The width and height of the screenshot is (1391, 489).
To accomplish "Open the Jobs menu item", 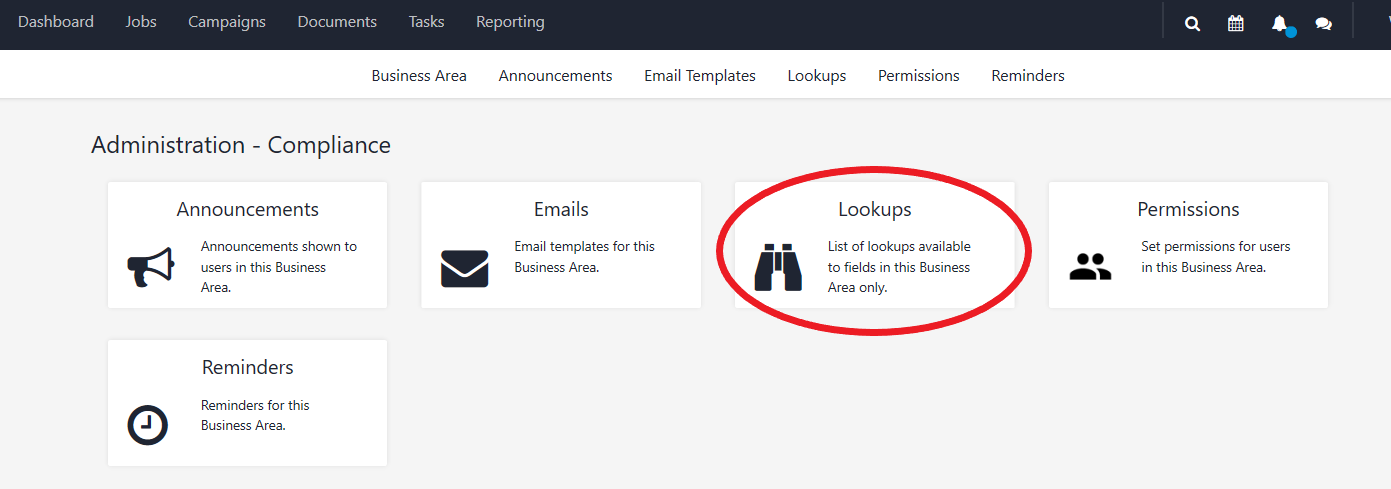I will 141,22.
